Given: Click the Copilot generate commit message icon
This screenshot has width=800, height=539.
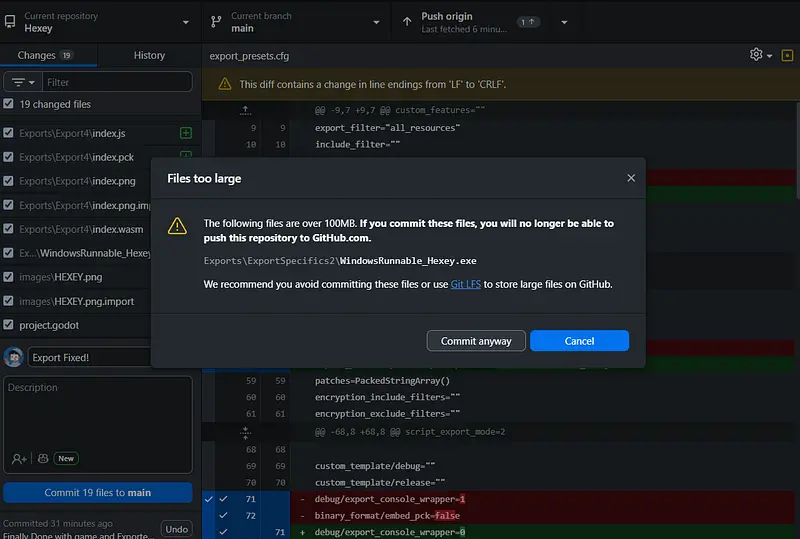Looking at the screenshot, I should (43, 458).
